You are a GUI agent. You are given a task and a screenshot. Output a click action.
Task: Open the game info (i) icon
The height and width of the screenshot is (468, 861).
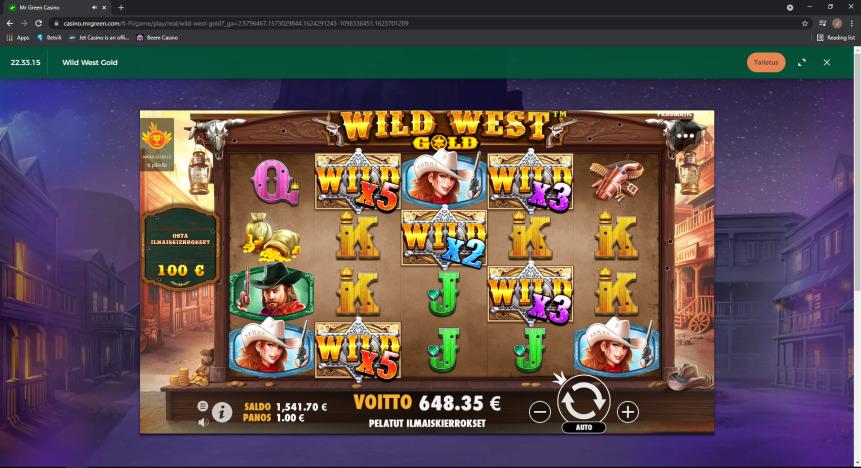(222, 412)
